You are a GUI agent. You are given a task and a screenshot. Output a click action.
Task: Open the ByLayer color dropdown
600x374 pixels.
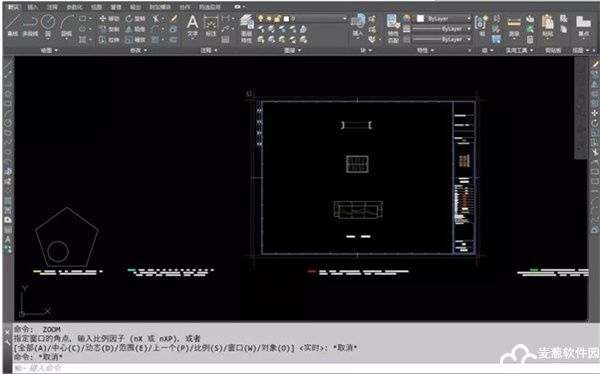click(443, 18)
